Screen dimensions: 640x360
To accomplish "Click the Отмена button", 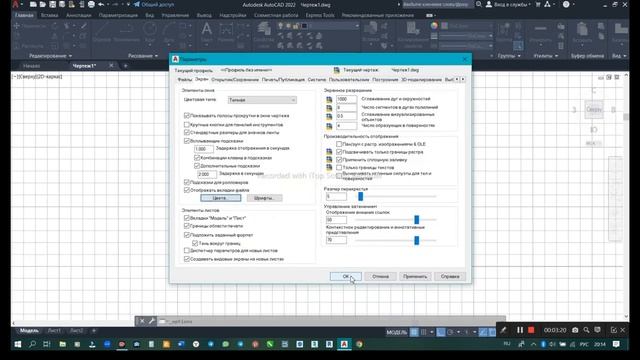I will tap(380, 276).
